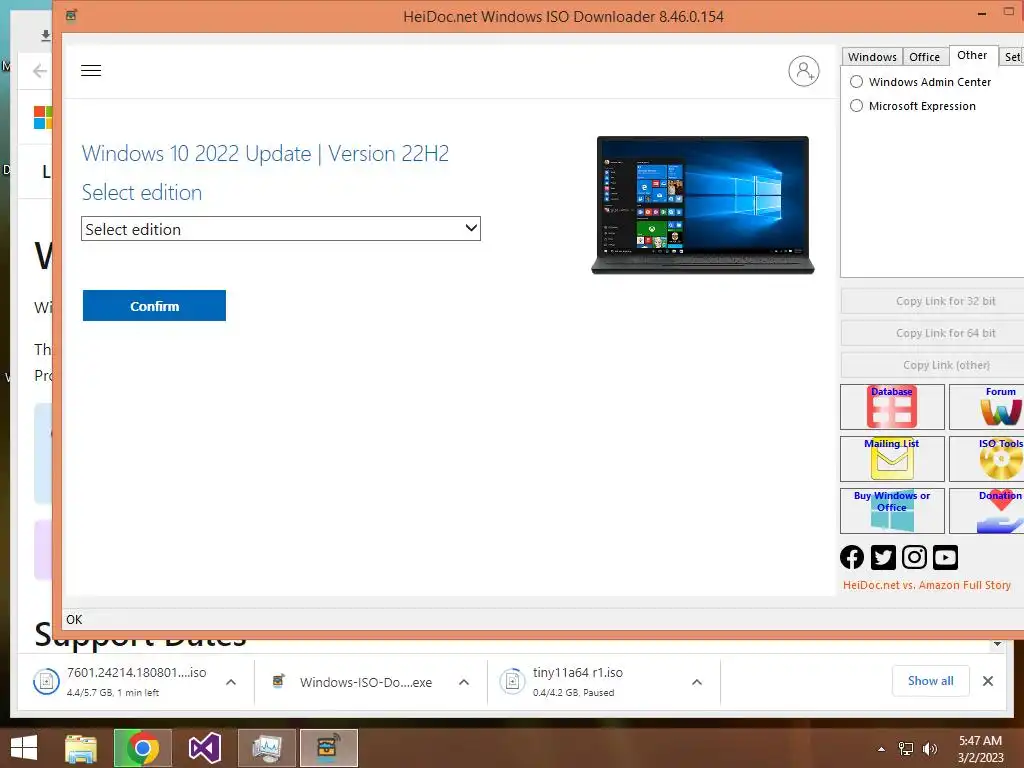
Task: Click the user account sign-in icon
Action: (x=803, y=71)
